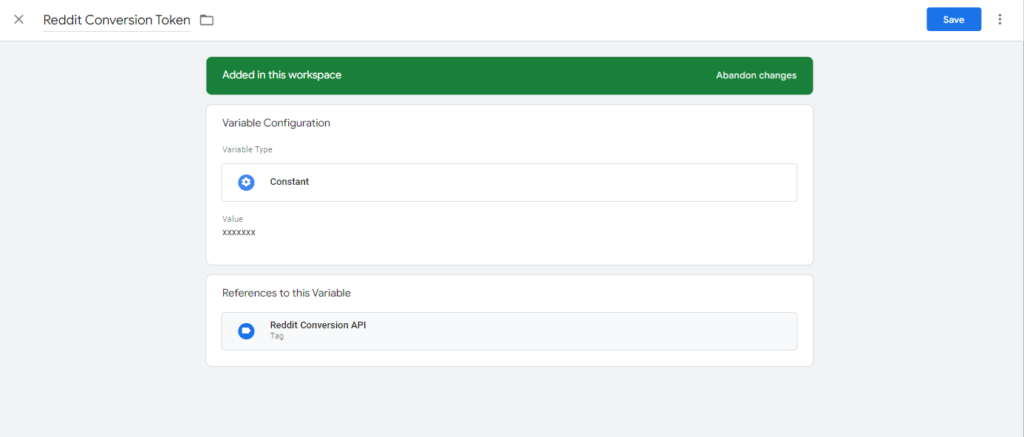Edit the Reddit Conversion Token name field
This screenshot has height=437, width=1024.
click(116, 20)
